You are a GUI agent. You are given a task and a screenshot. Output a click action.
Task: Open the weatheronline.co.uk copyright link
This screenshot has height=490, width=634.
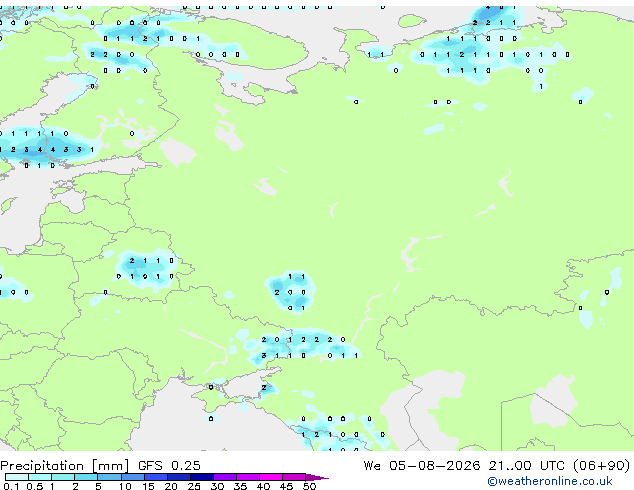click(550, 481)
